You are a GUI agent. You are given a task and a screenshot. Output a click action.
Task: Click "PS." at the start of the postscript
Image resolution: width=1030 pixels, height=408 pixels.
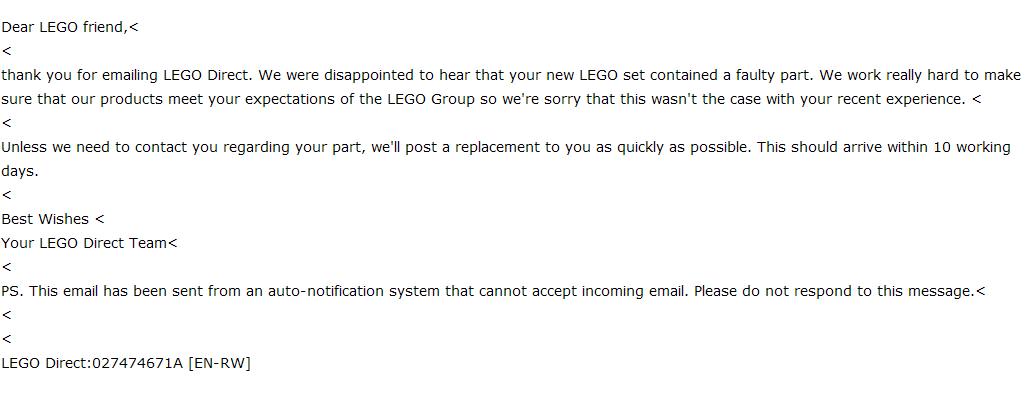coord(12,291)
